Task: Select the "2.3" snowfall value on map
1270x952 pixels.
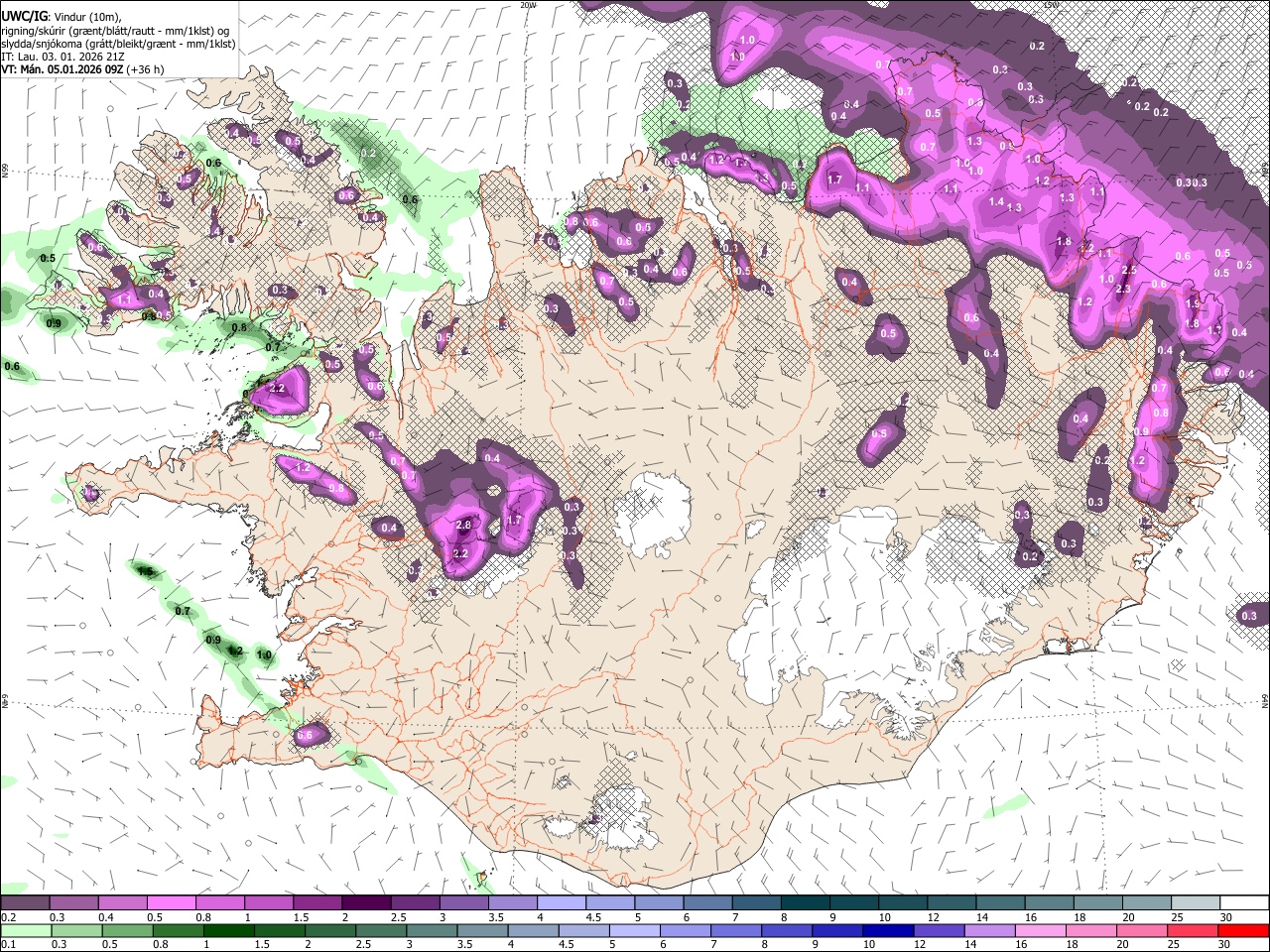Action: click(1123, 289)
